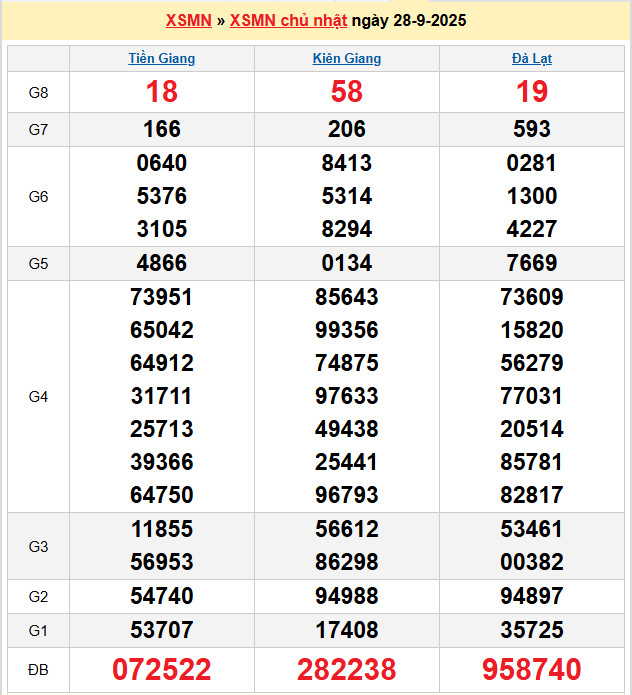
Task: Click the G5 number 4866
Action: (162, 264)
